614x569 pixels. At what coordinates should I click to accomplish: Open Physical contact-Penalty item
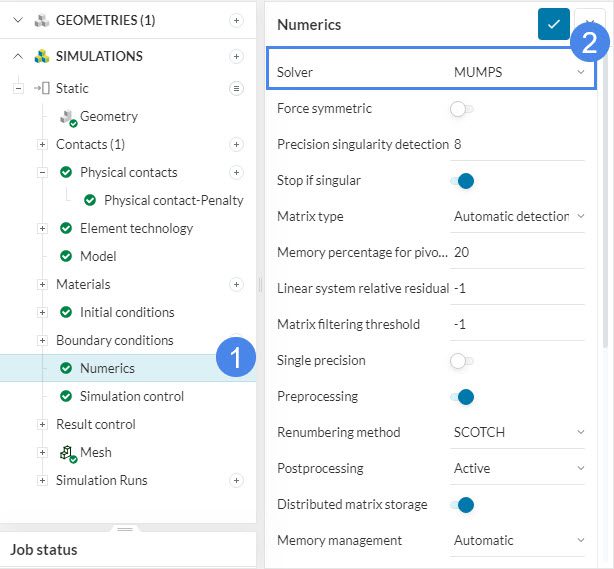click(x=173, y=200)
